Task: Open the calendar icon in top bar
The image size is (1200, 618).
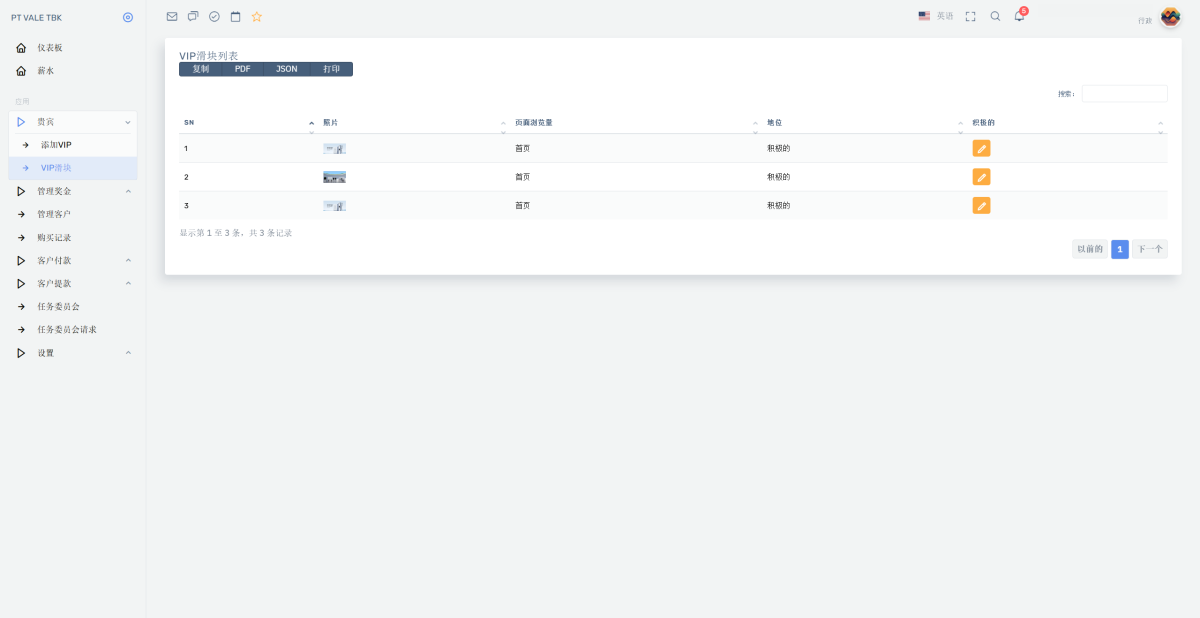Action: [235, 16]
